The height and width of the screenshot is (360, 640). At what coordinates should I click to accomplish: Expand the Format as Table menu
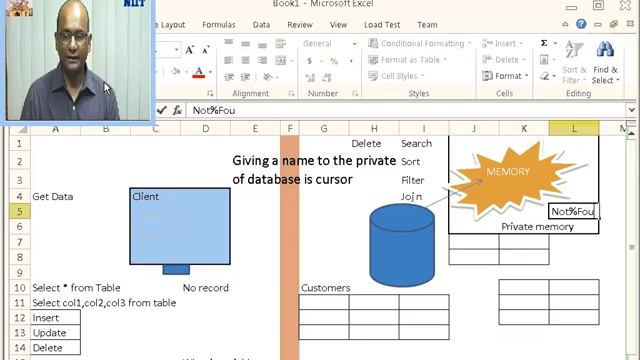click(x=408, y=60)
